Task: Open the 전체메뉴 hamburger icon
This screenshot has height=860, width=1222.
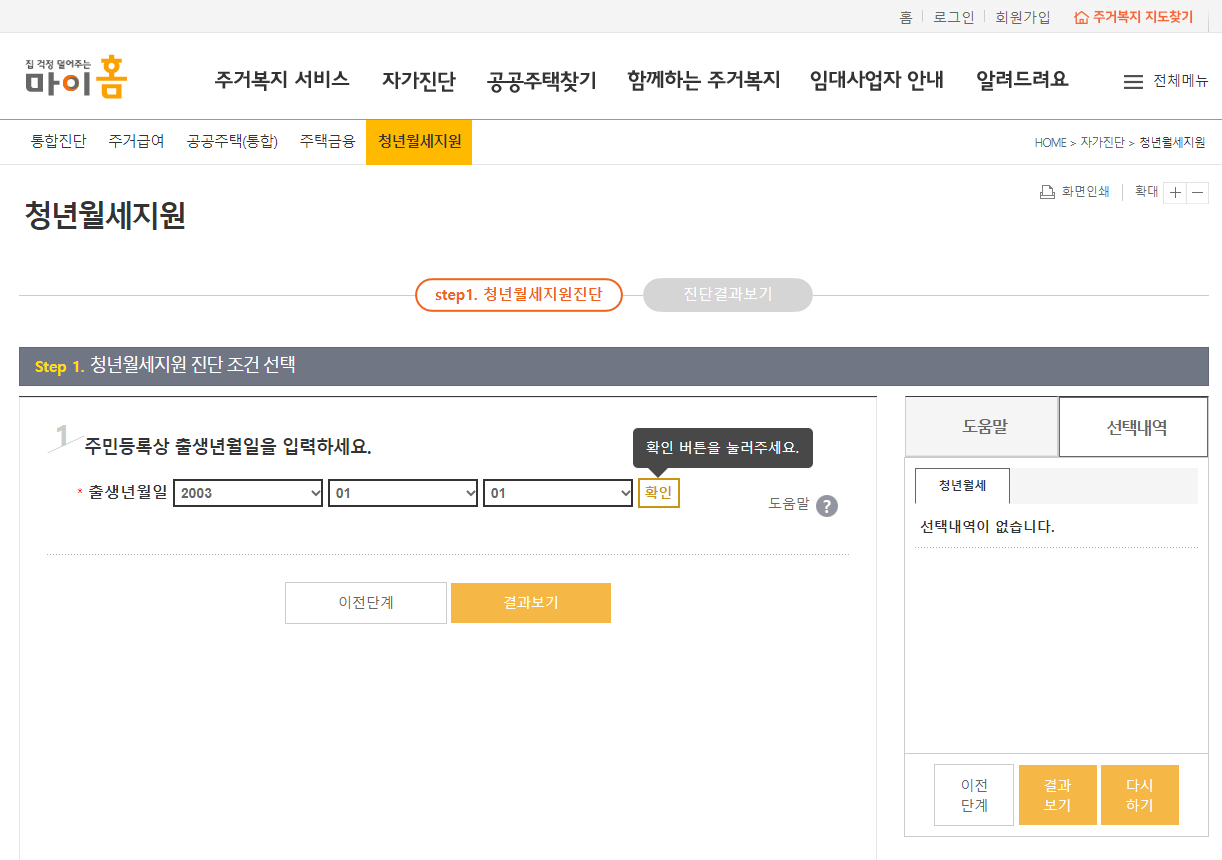Action: click(x=1133, y=82)
